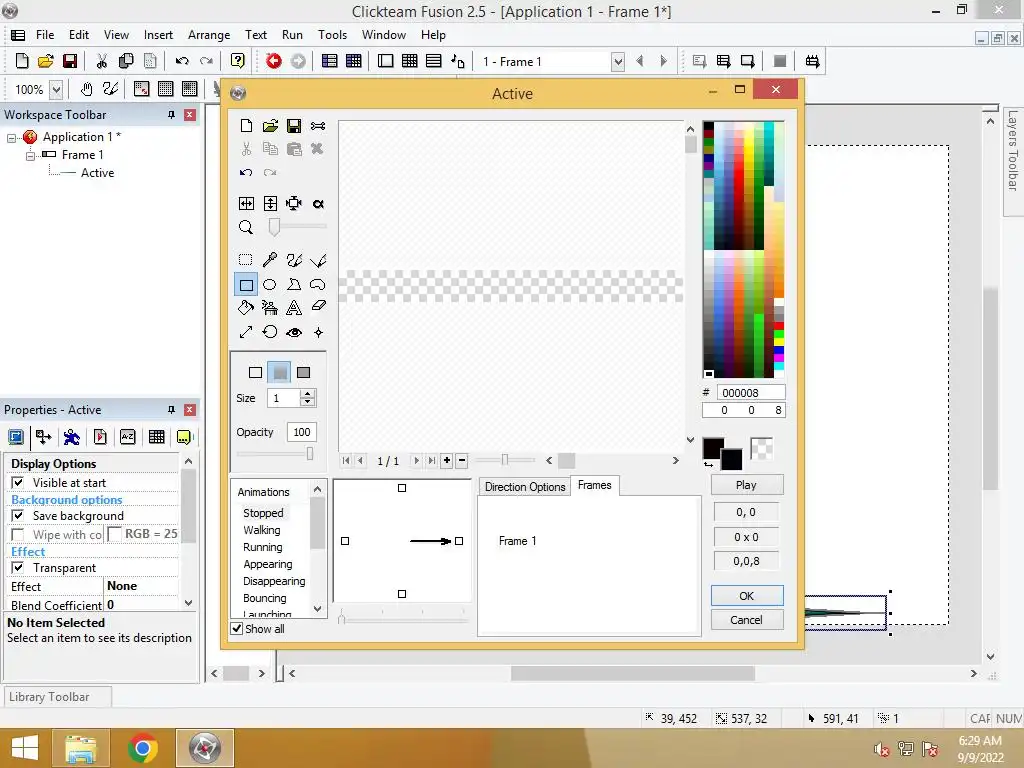
Task: Toggle Transparent checkbox
Action: [x=18, y=568]
